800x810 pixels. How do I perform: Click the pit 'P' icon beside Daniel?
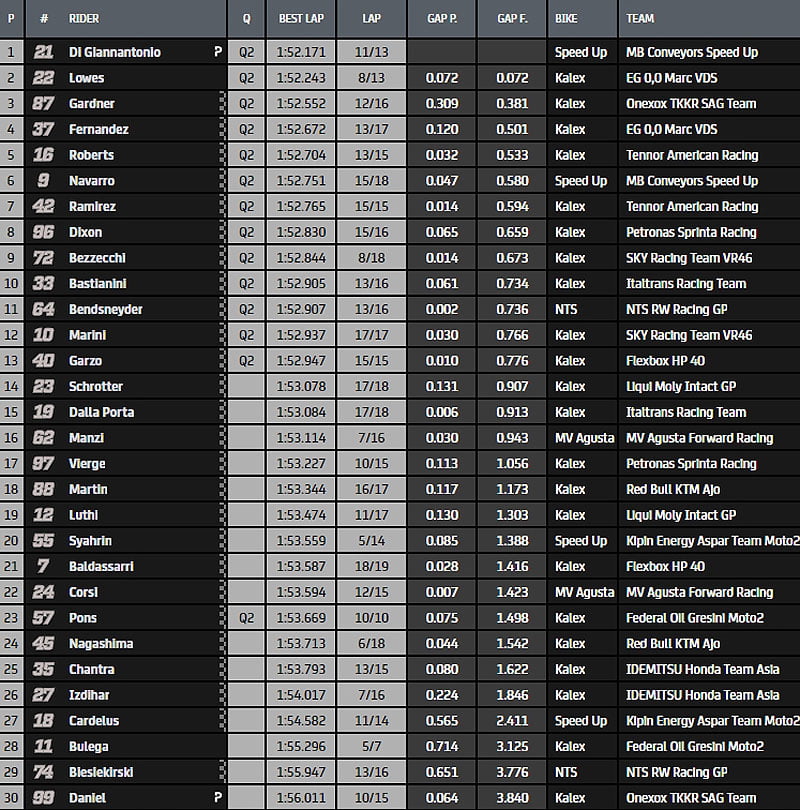pos(218,798)
